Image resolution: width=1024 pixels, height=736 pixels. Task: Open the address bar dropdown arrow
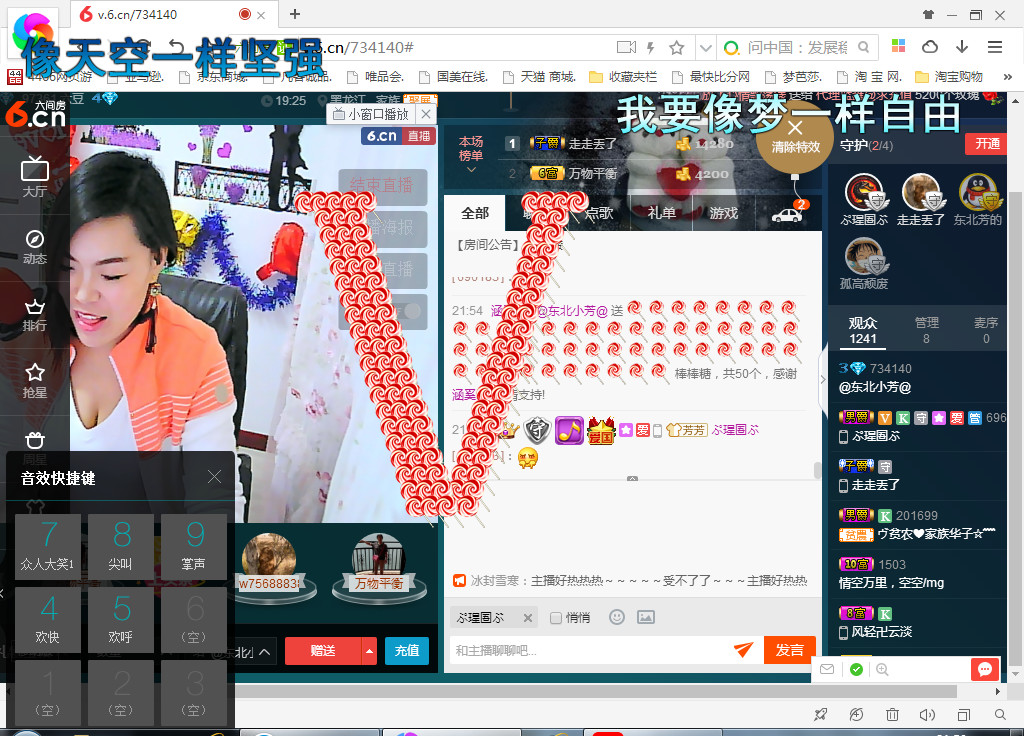[x=705, y=48]
